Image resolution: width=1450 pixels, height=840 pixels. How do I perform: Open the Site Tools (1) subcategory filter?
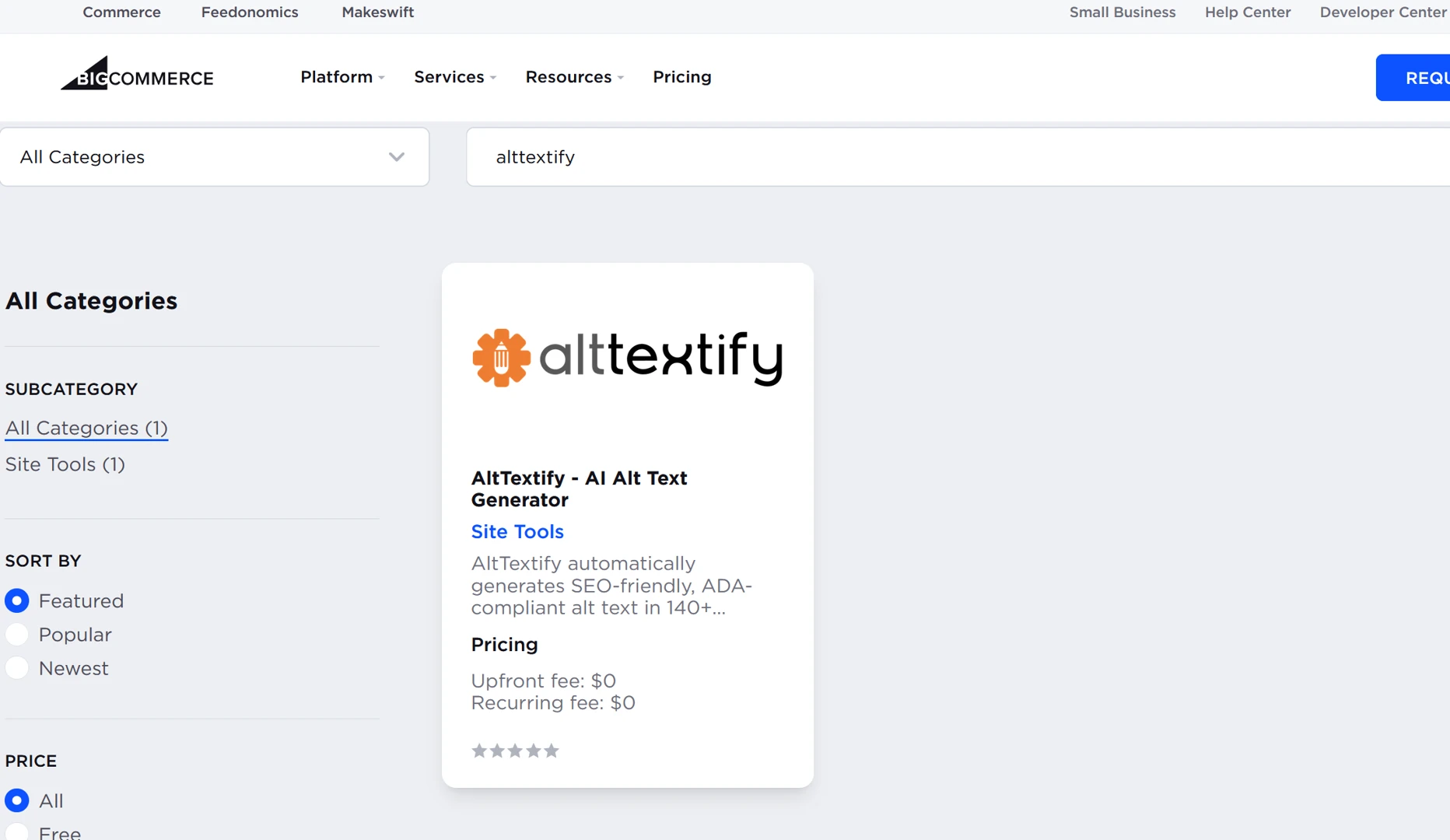pyautogui.click(x=65, y=464)
